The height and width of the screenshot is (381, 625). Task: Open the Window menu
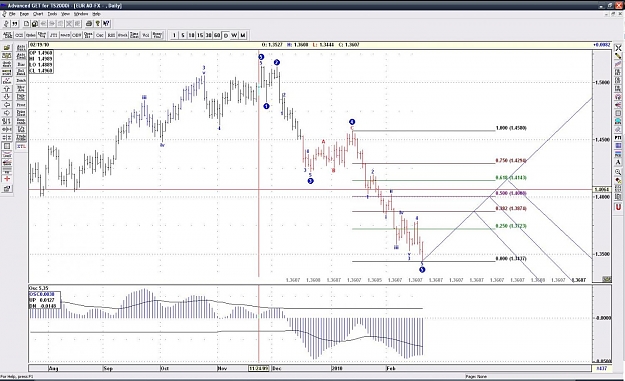pyautogui.click(x=81, y=14)
